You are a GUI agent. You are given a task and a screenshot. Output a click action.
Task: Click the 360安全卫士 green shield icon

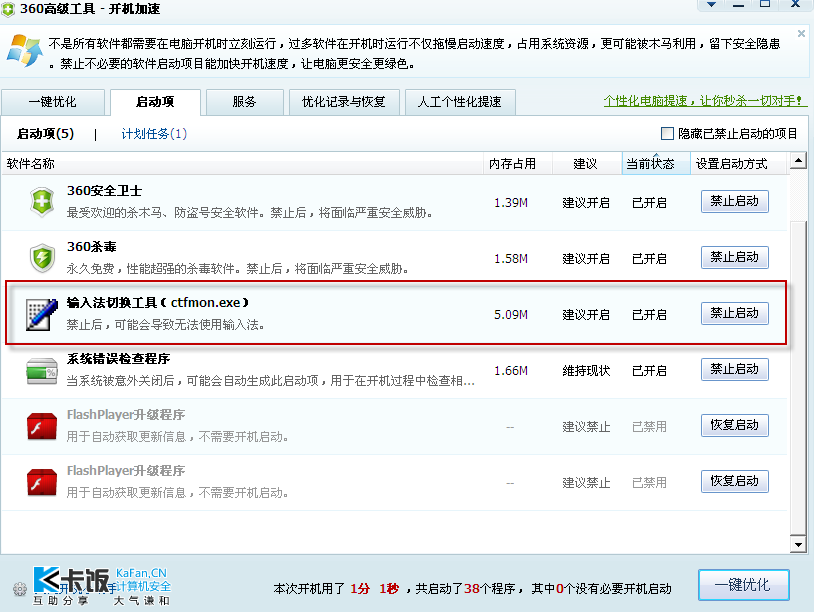pos(42,201)
